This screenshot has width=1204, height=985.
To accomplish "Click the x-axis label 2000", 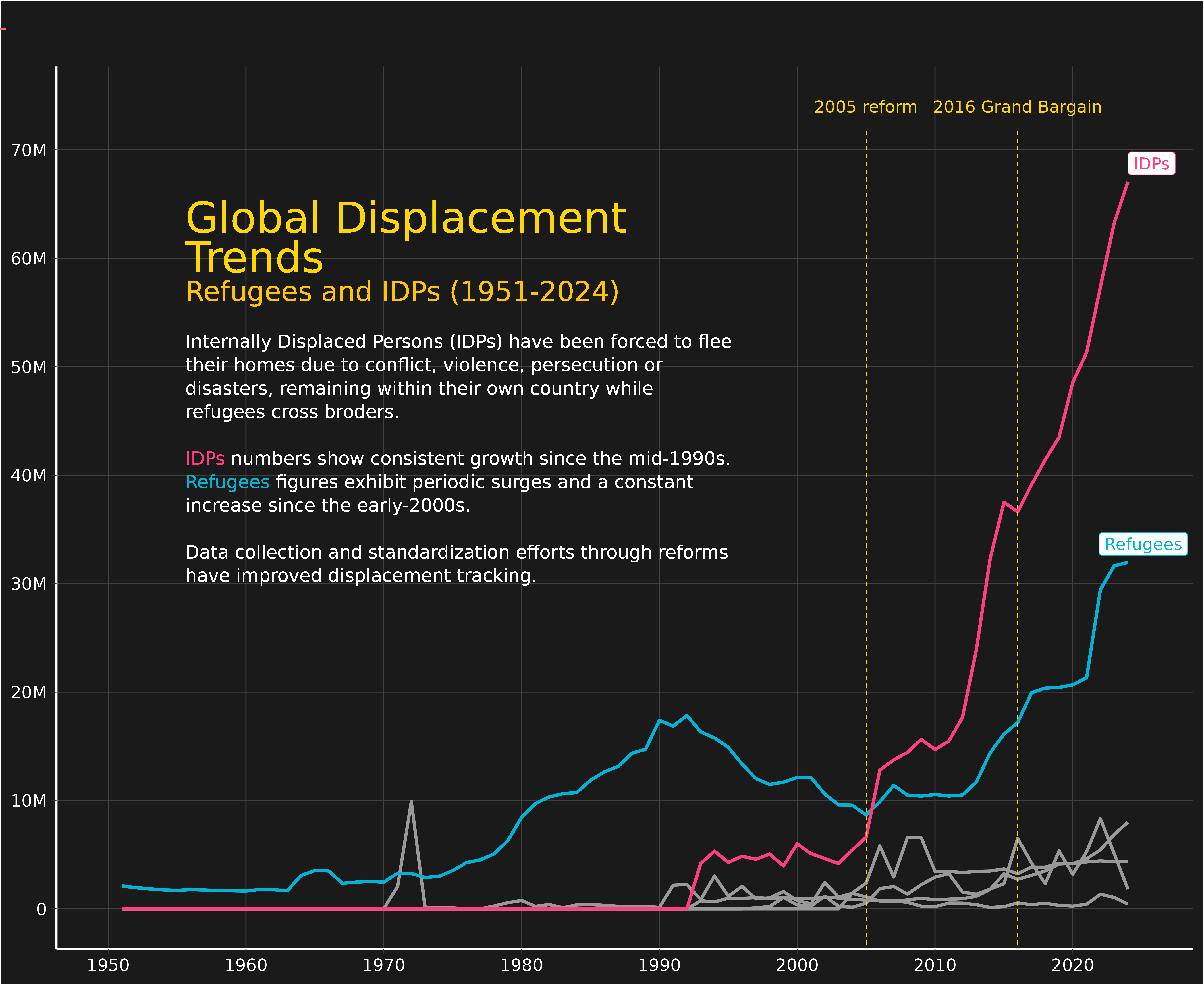I will 797,965.
